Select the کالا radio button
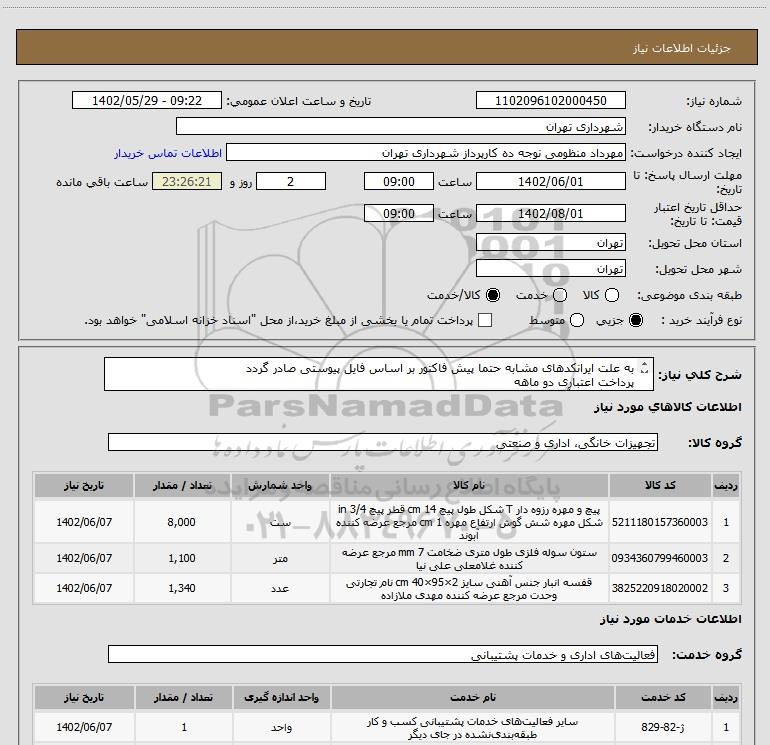Viewport: 770px width, 745px height. click(612, 295)
